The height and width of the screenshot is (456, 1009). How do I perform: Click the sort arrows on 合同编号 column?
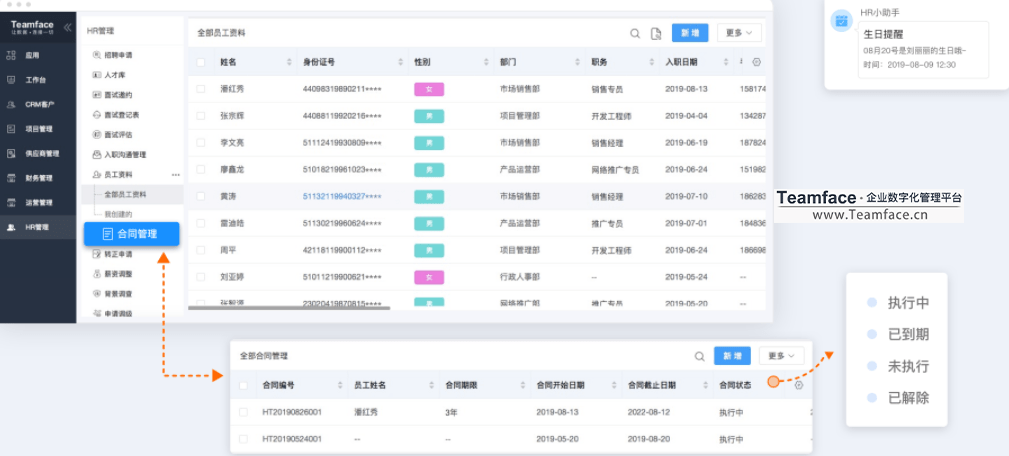[340, 385]
